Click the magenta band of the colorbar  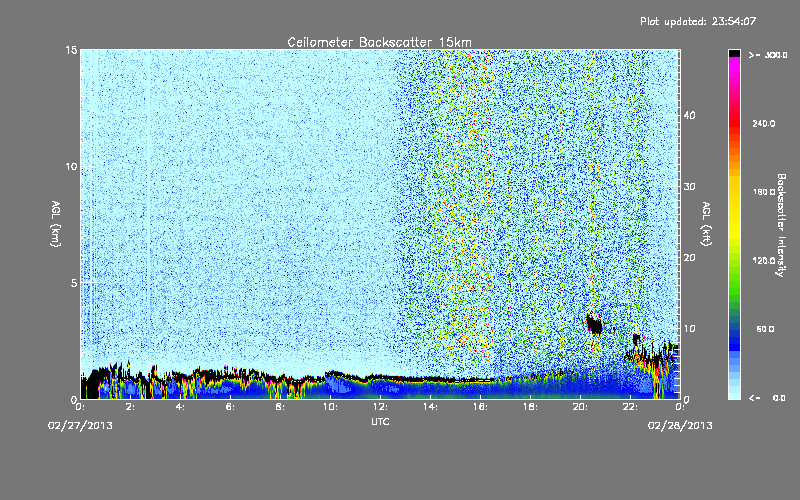pyautogui.click(x=734, y=64)
